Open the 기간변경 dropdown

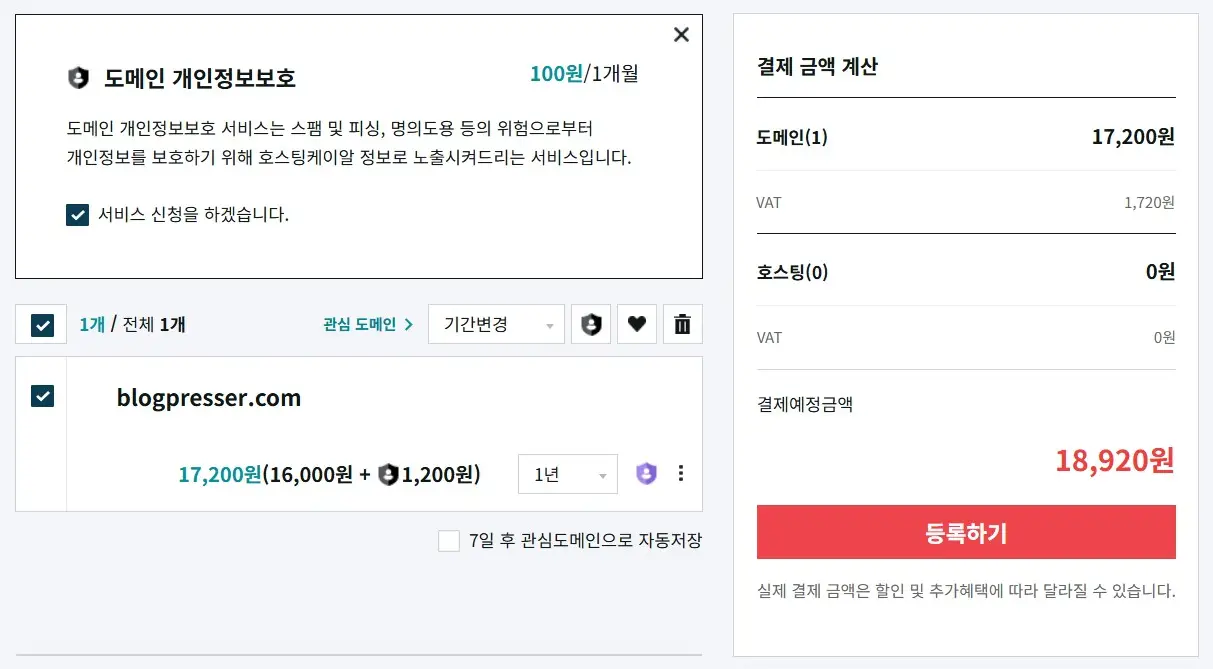pos(496,324)
